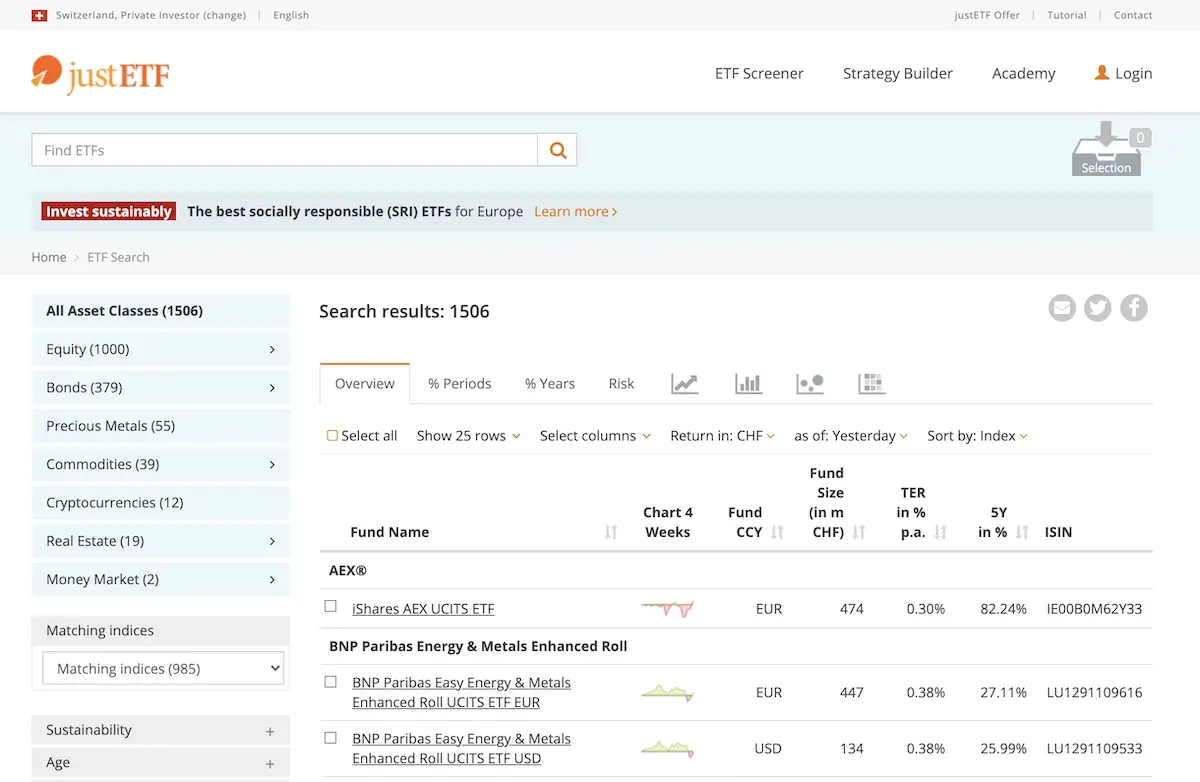Image resolution: width=1200 pixels, height=782 pixels.
Task: Click the Learn more link in banner
Action: 575,211
